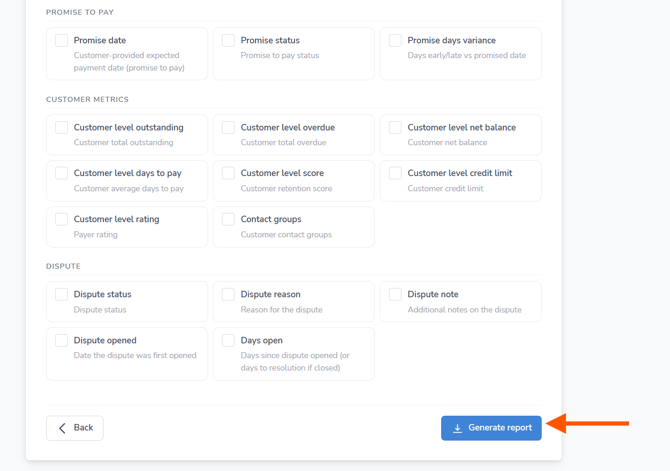
Task: Enable the Promise date checkbox
Action: tap(62, 41)
